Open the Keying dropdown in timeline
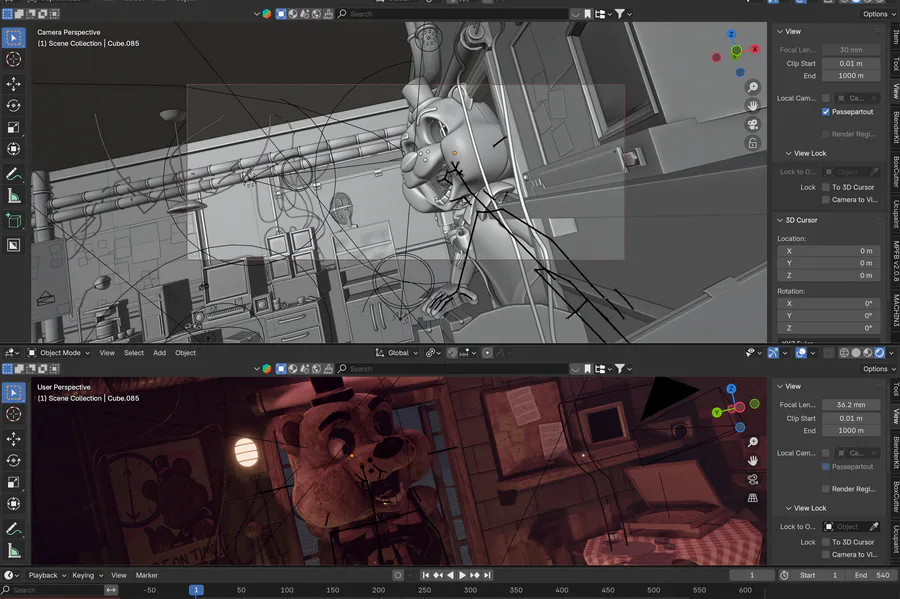 (87, 575)
